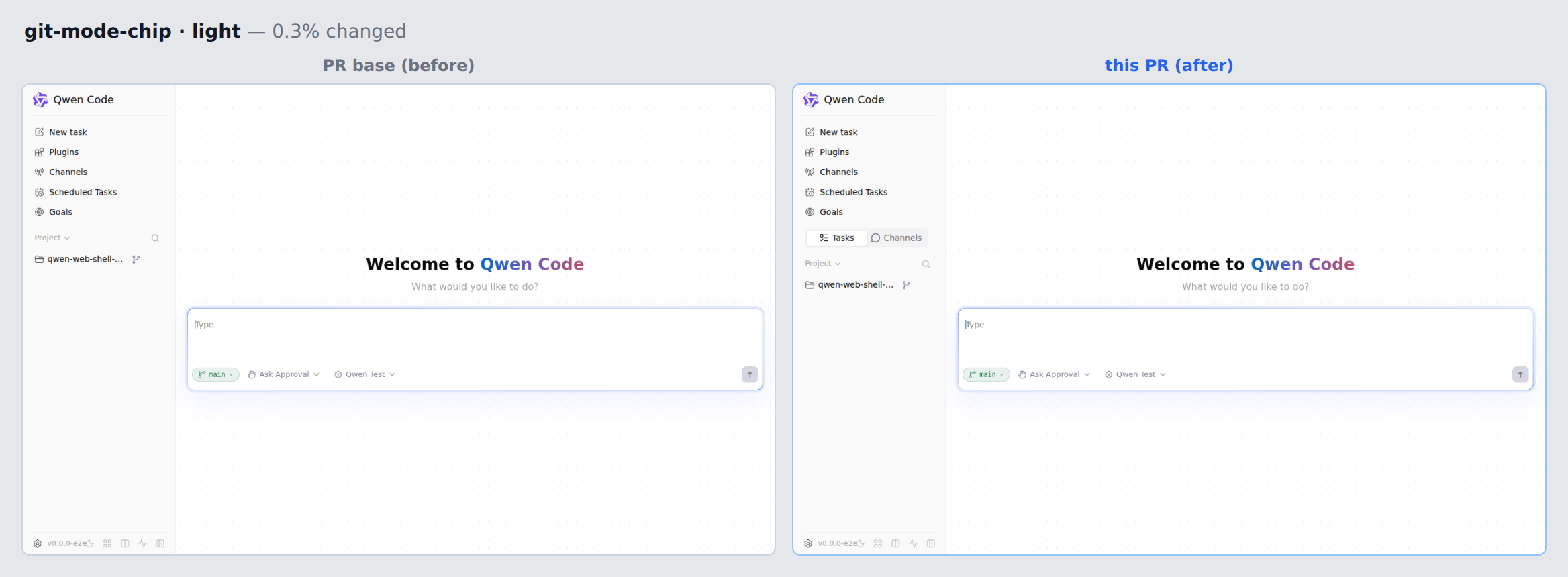The image size is (1568, 577).
Task: Expand the Project dropdown in the before pane
Action: tap(52, 238)
